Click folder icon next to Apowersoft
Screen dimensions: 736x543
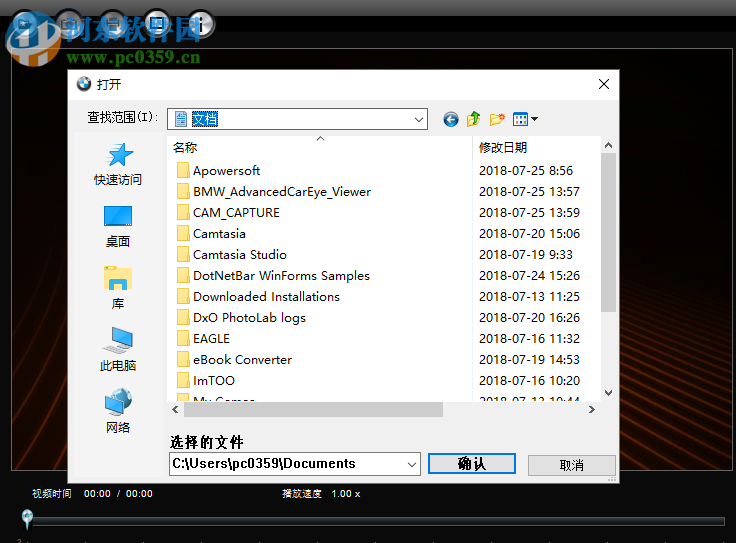click(x=183, y=170)
